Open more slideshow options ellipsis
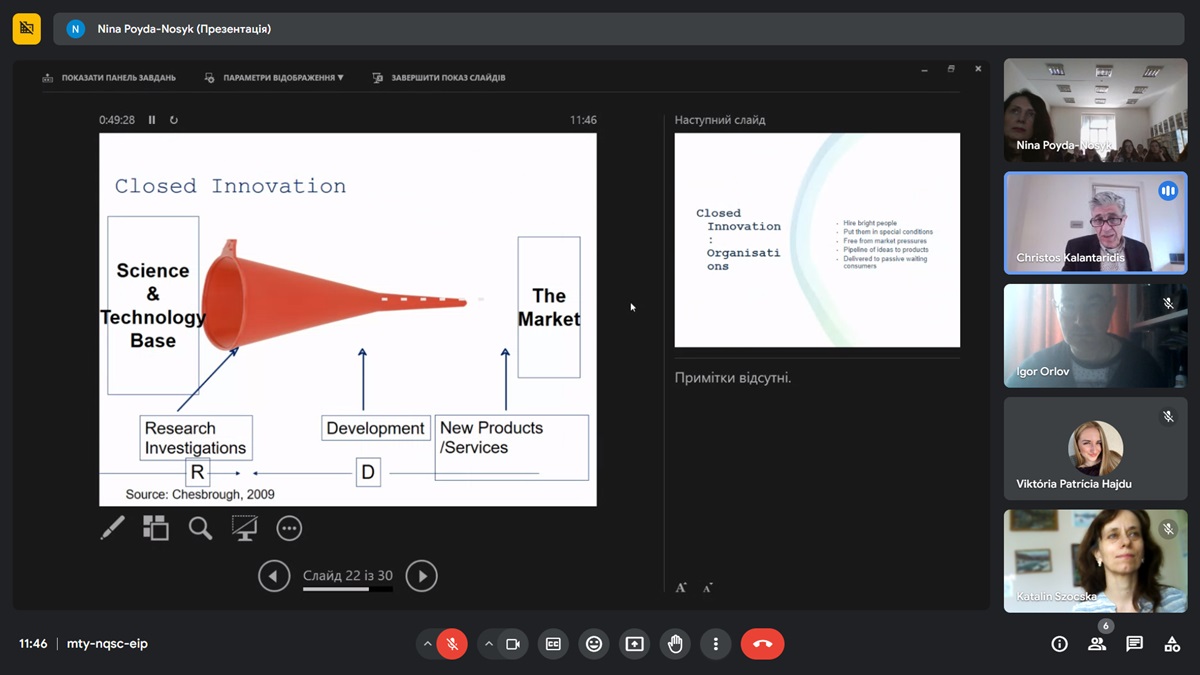1200x675 pixels. (289, 528)
